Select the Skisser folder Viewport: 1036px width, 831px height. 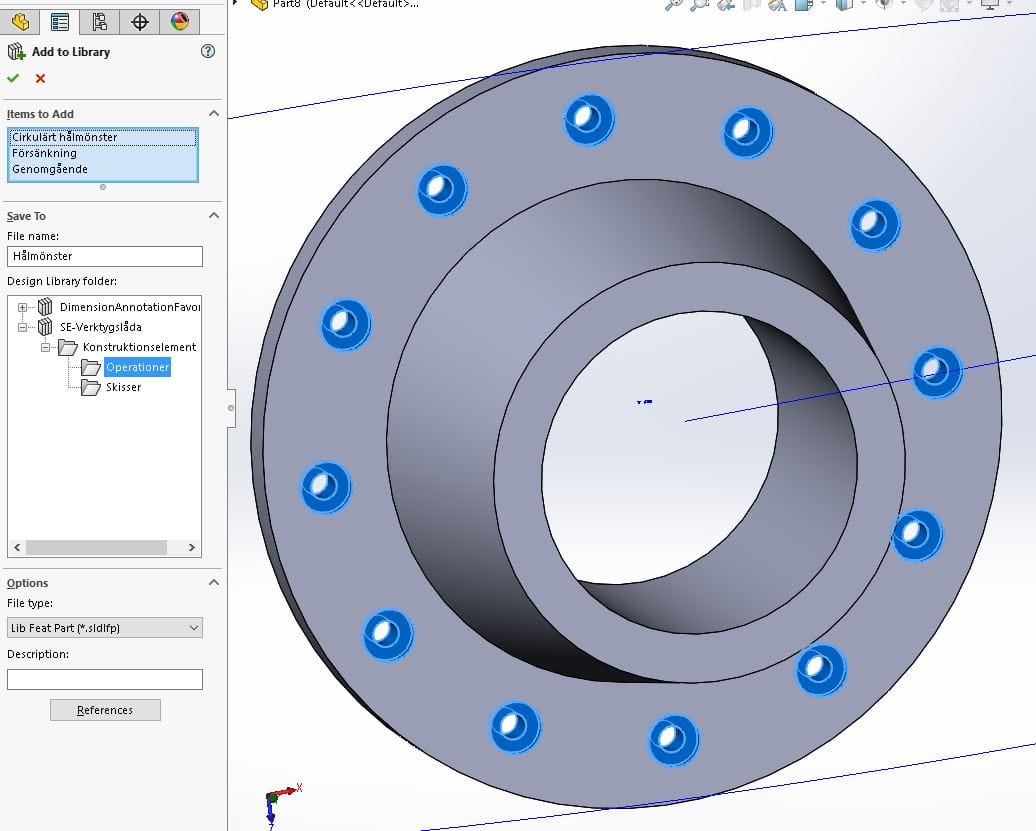tap(123, 387)
